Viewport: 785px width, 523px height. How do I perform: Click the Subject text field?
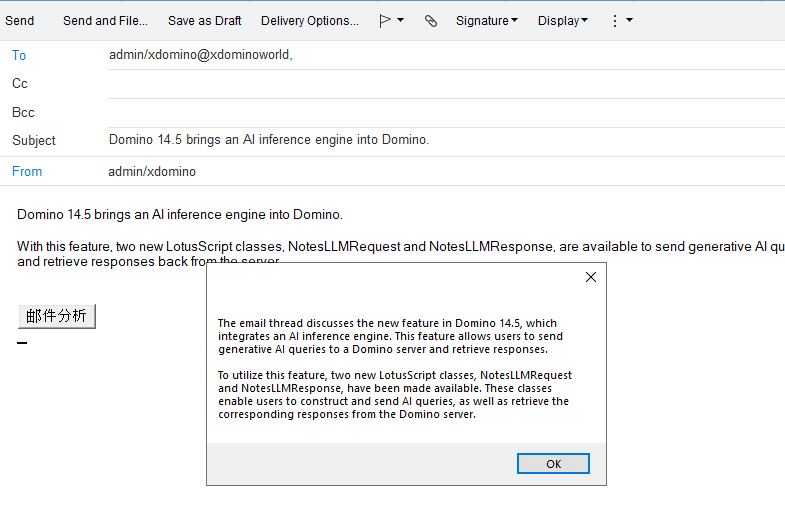[x=446, y=140]
